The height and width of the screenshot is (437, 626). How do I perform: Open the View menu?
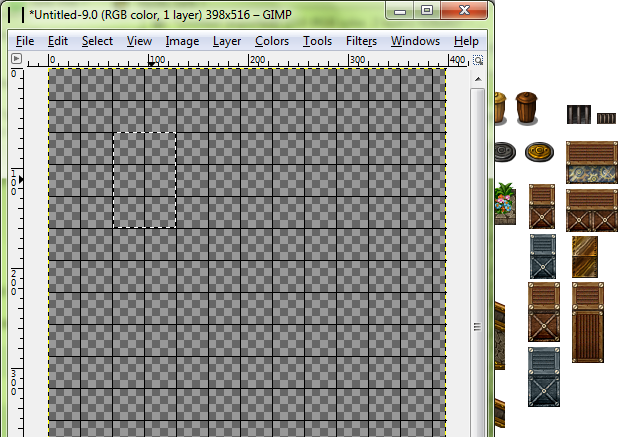click(x=139, y=41)
